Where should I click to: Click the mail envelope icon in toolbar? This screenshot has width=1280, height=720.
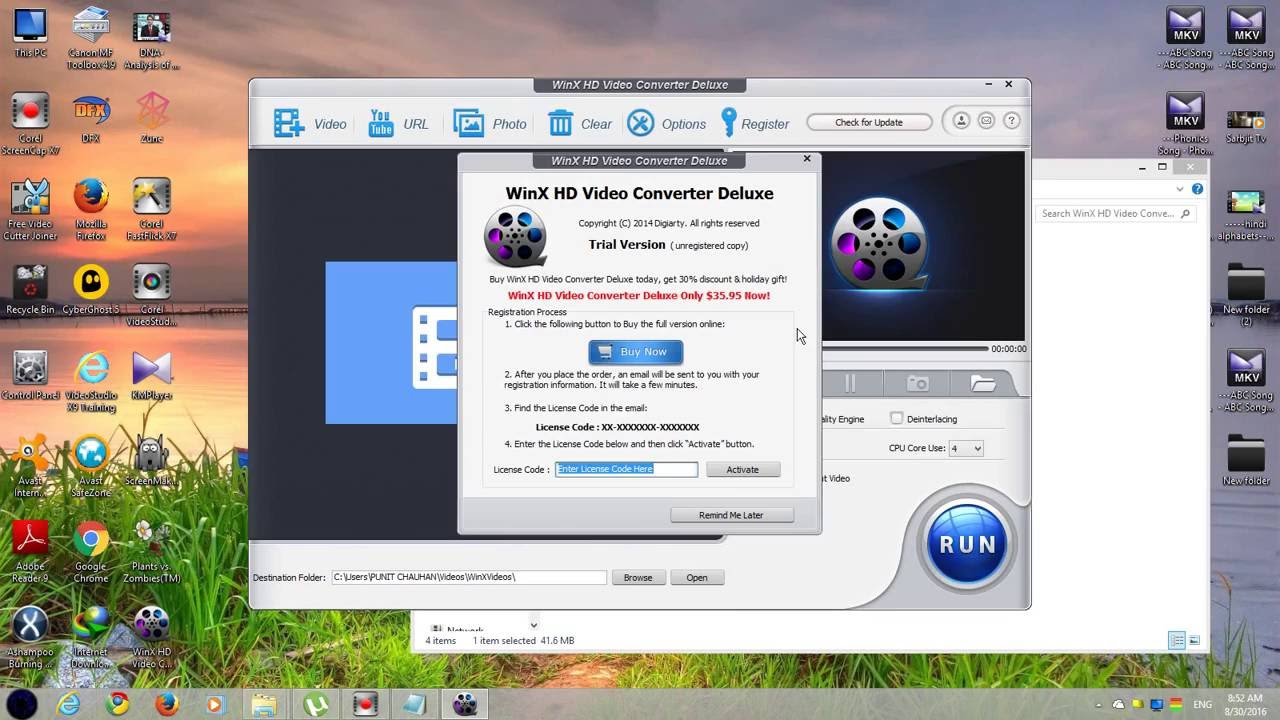986,121
